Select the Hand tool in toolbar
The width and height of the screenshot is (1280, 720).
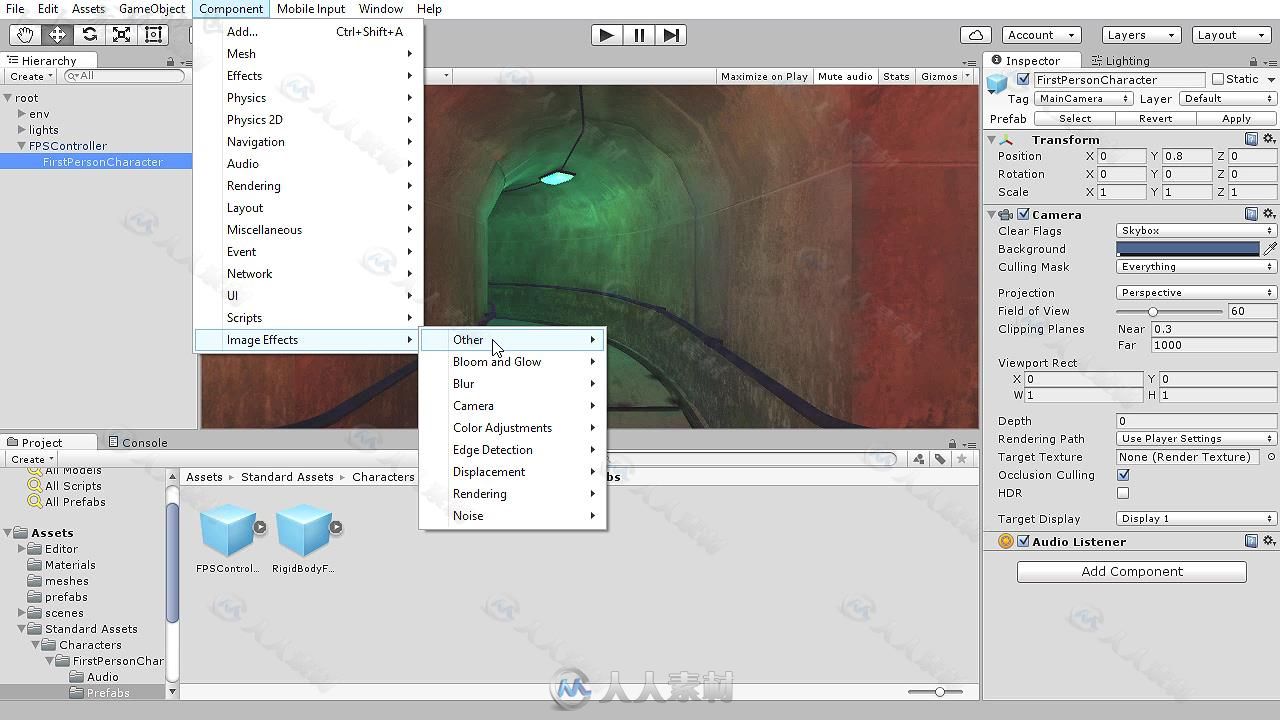tap(25, 34)
